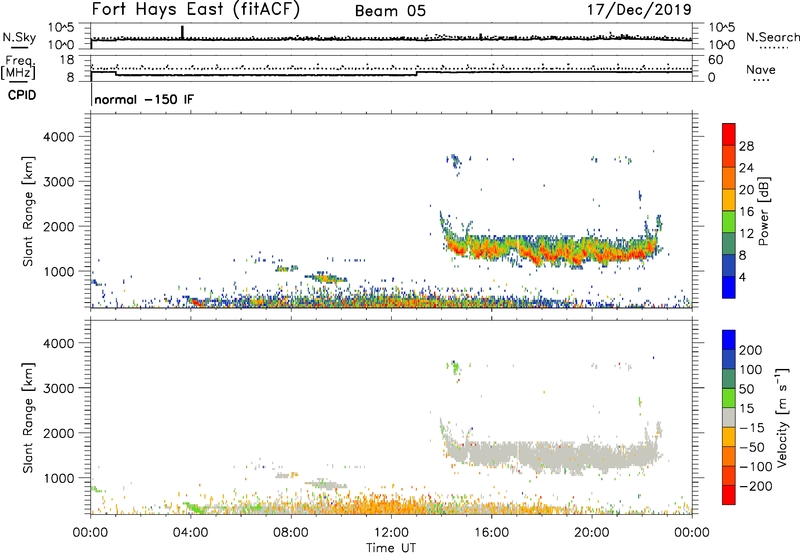Click the '2000' tick label on the velocity panel

(x=58, y=433)
